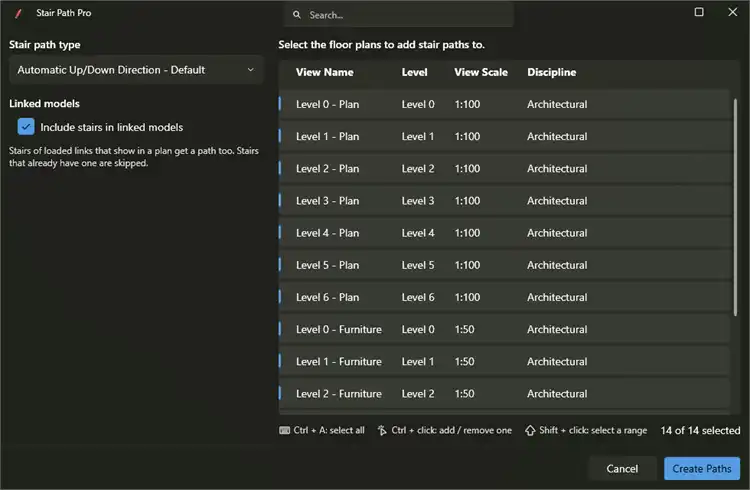
Task: Click the Level 2 cell of Level 2 - Plan
Action: tap(418, 168)
